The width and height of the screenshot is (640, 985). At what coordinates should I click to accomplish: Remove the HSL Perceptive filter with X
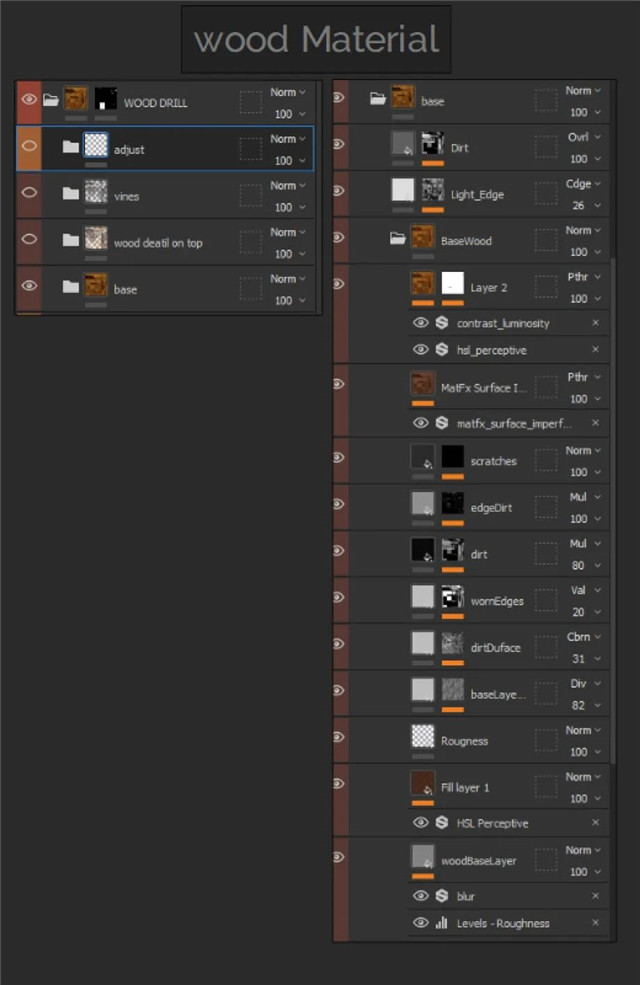(595, 823)
